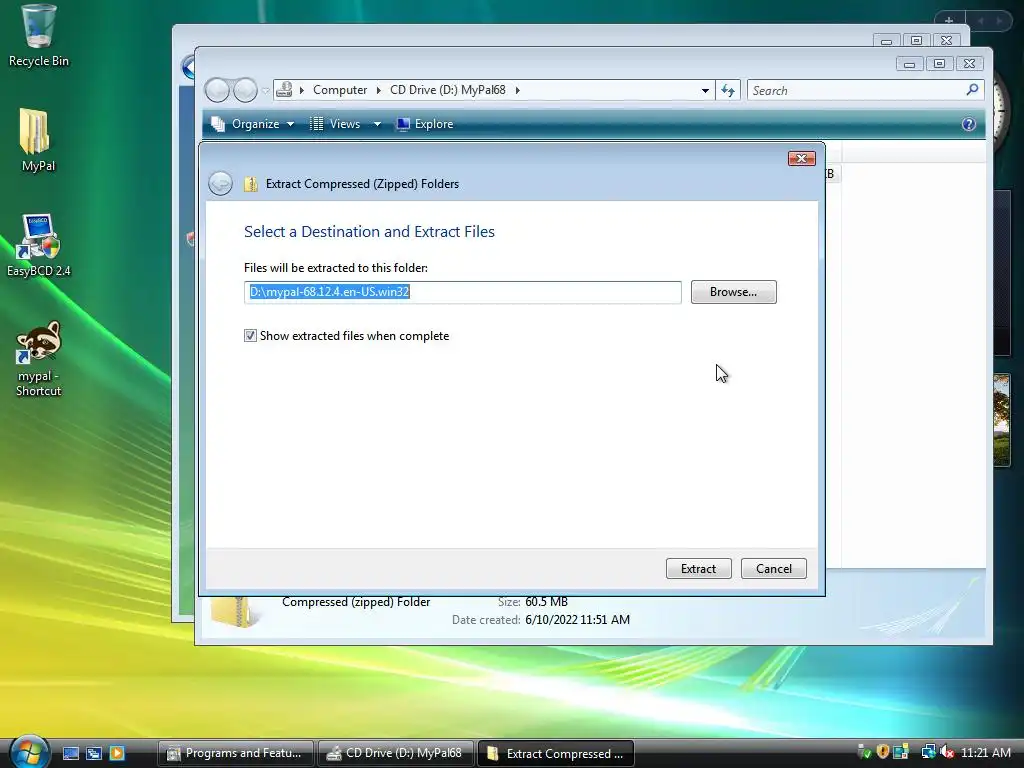Click the destination folder path field
The height and width of the screenshot is (768, 1024).
(x=462, y=292)
